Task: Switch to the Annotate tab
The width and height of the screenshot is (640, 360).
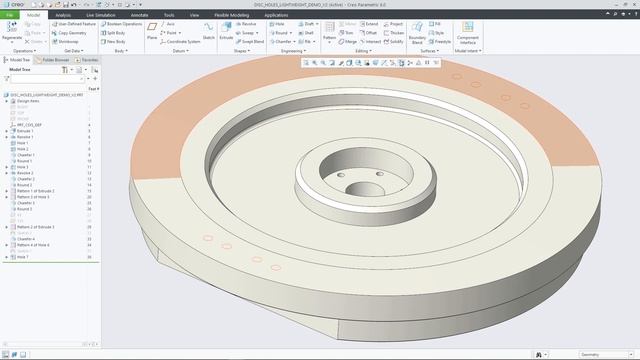Action: pos(139,15)
